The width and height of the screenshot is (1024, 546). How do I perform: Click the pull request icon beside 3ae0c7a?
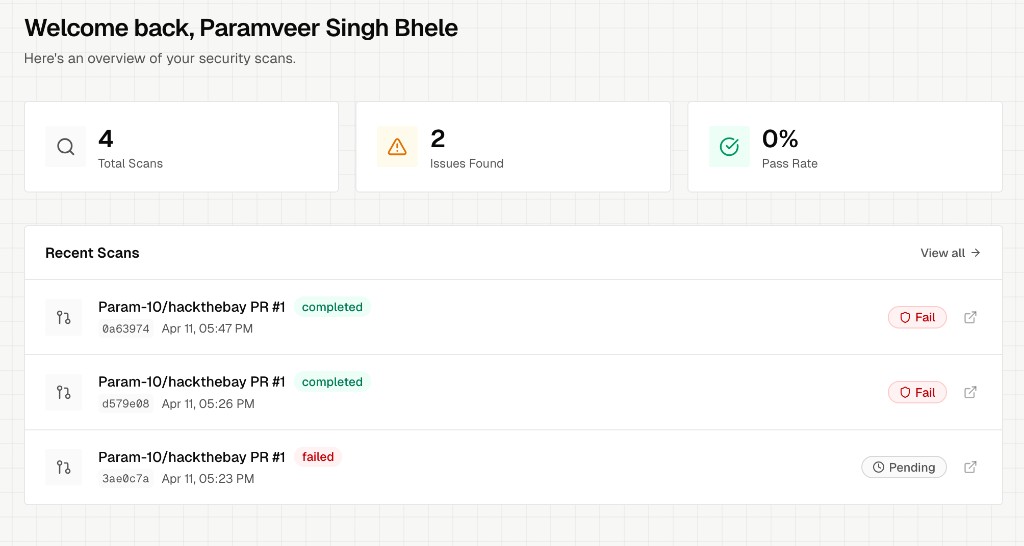(x=63, y=468)
